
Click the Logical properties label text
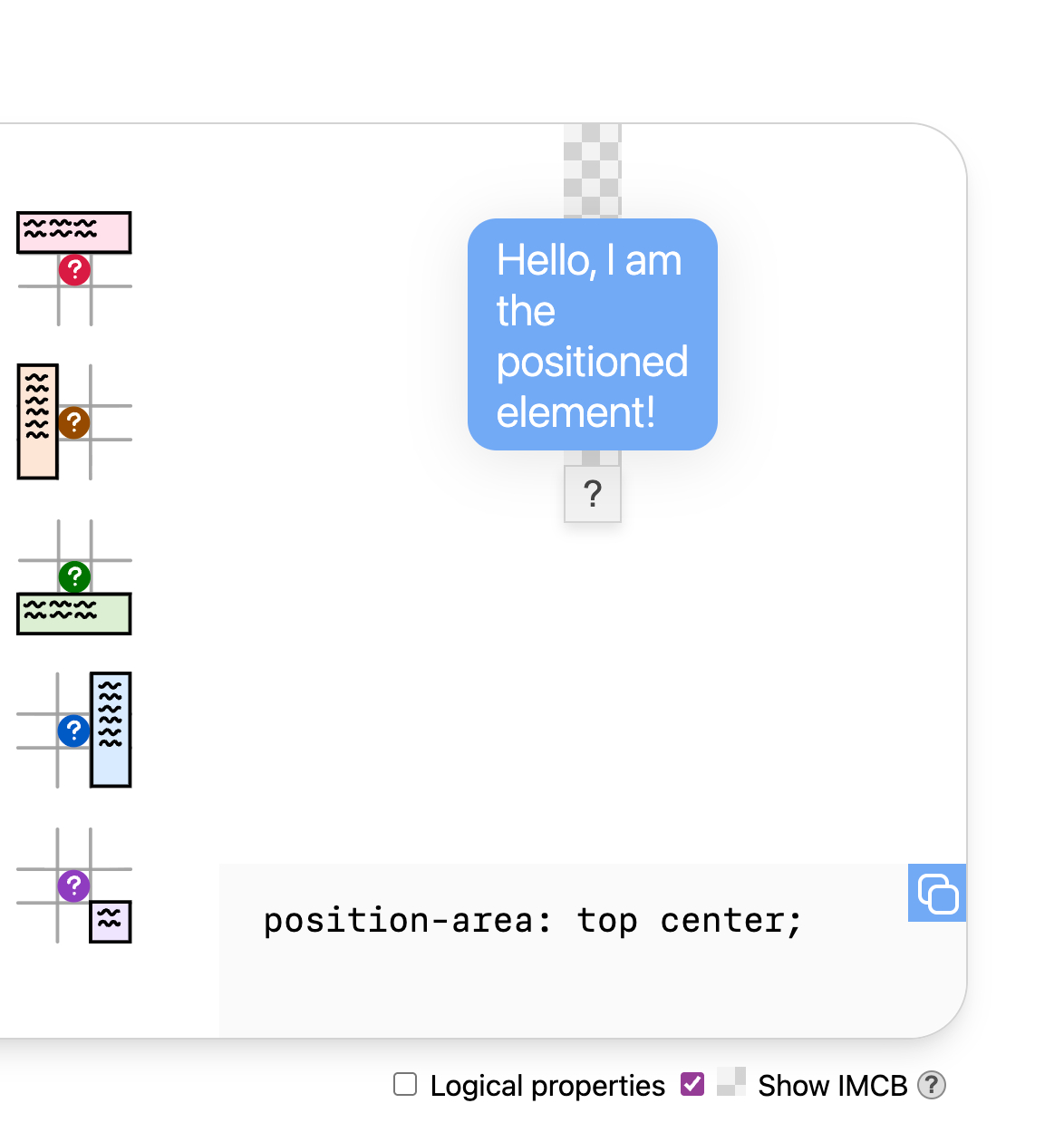pyautogui.click(x=547, y=1086)
